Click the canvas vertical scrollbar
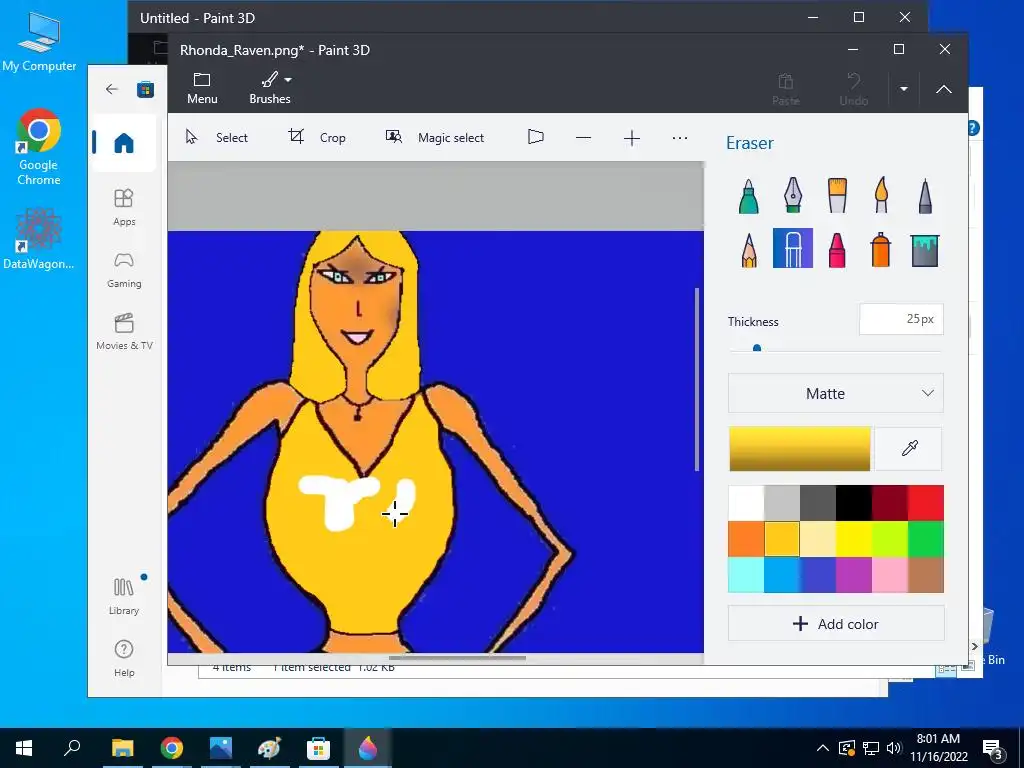Screen dimensions: 1024x768 (697, 379)
